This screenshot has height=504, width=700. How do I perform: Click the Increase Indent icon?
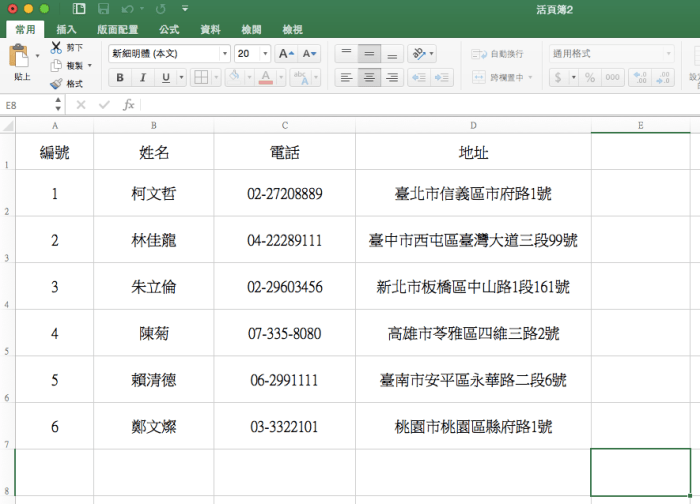pos(442,78)
